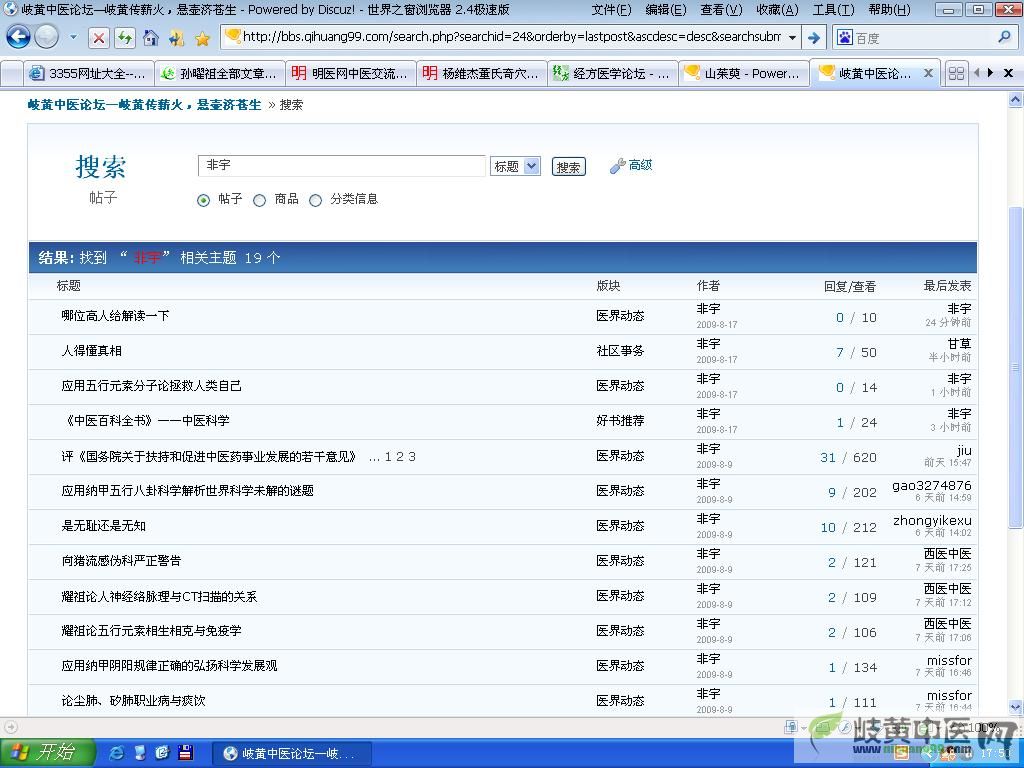
Task: Open the 标题 search type dropdown
Action: click(x=515, y=166)
